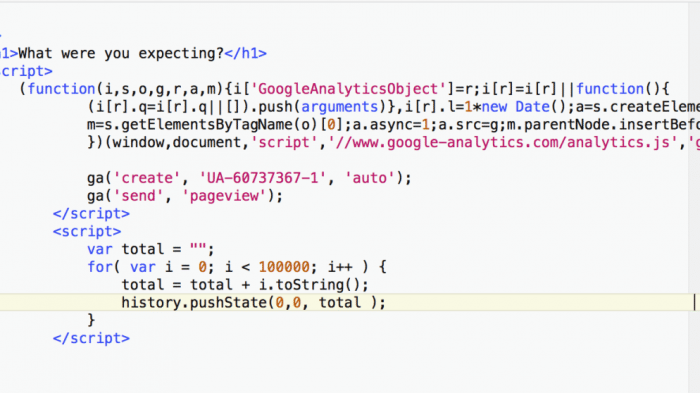Screen dimensions: 700x393
Task: Click the 'for(' keyword of the loop
Action: 104,267
